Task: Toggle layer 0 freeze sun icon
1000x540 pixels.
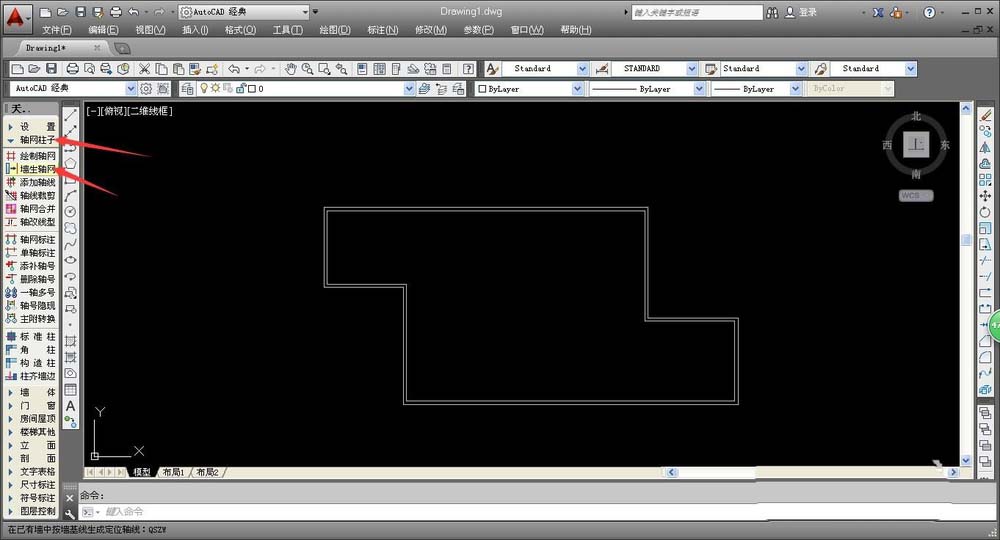Action: click(x=216, y=89)
